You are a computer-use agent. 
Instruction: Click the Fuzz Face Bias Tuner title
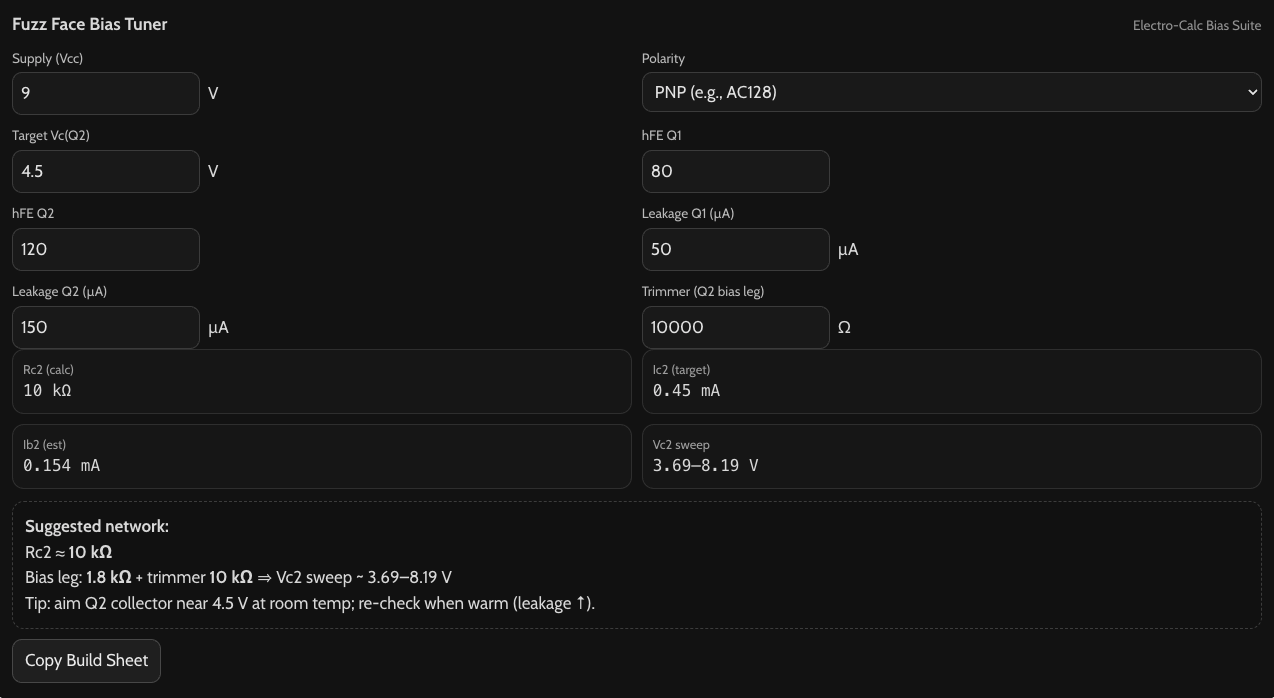tap(89, 24)
